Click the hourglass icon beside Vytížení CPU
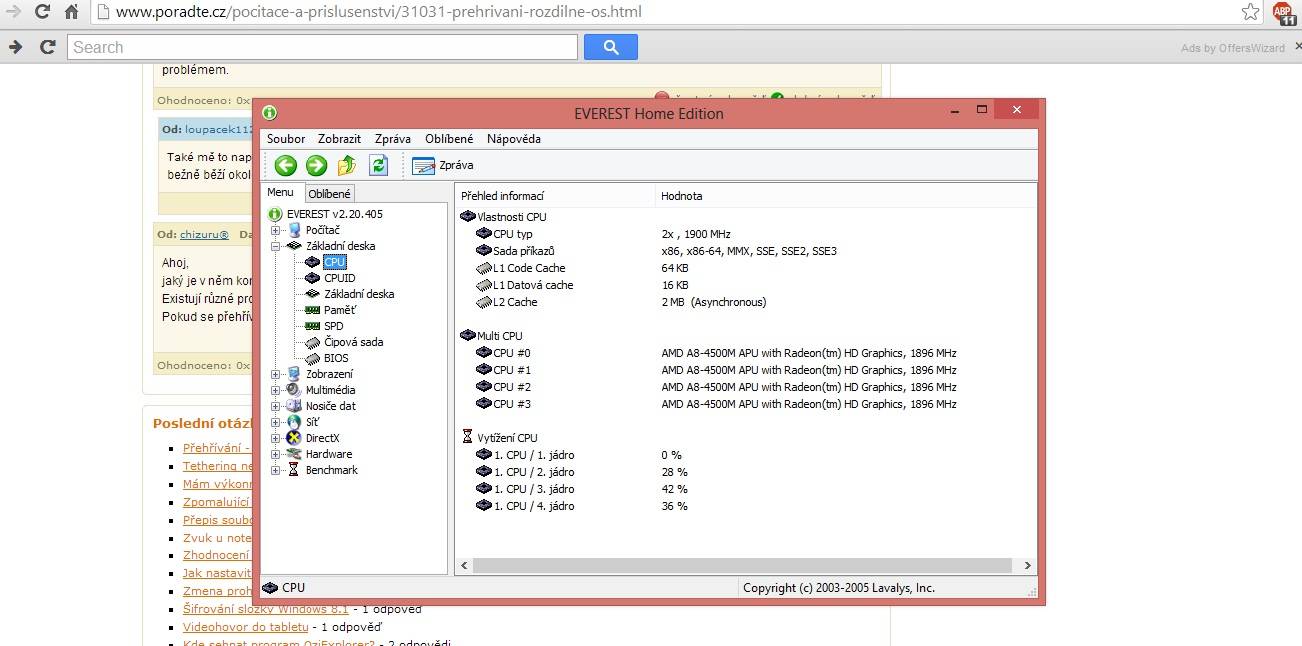Viewport: 1302px width, 646px height. [x=467, y=438]
